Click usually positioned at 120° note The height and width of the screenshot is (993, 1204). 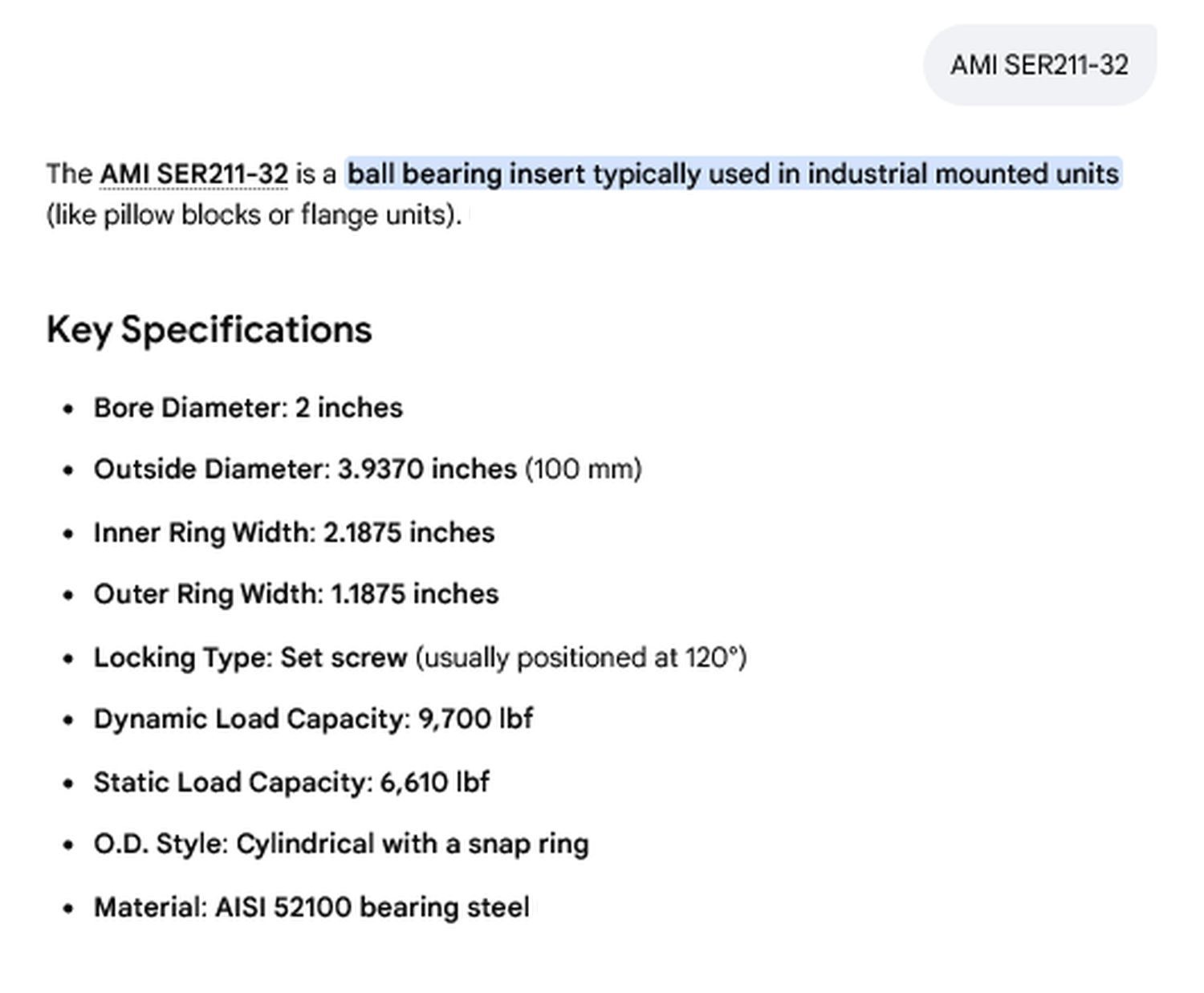tap(581, 657)
